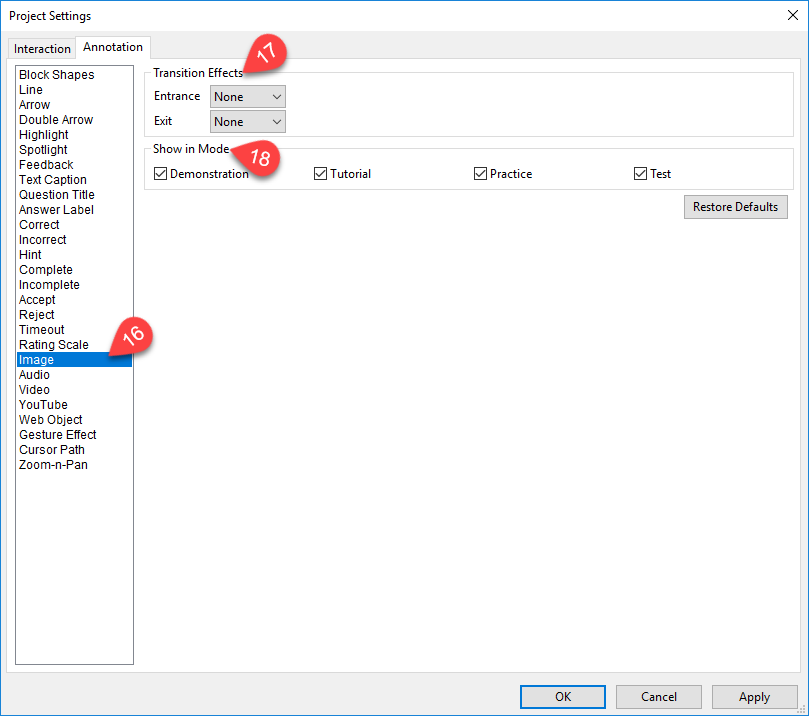This screenshot has width=809, height=716.
Task: Confirm settings with the OK button
Action: pyautogui.click(x=562, y=697)
